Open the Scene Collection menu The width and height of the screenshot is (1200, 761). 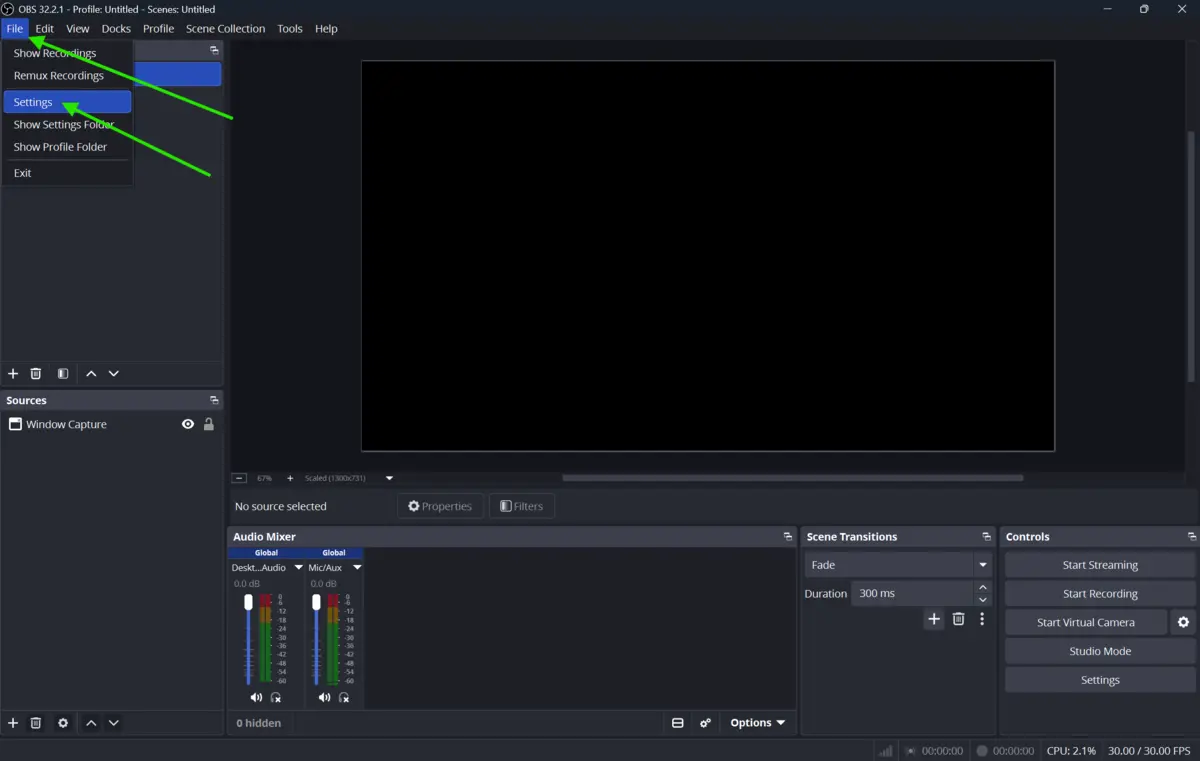click(x=225, y=28)
